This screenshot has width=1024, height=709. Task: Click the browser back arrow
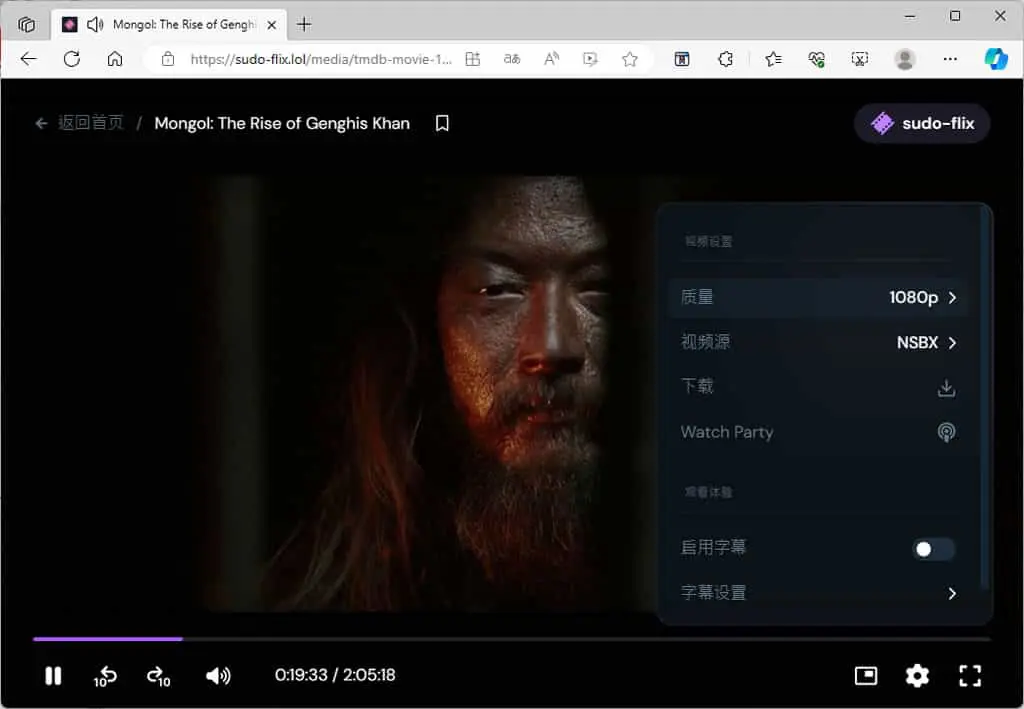[28, 59]
